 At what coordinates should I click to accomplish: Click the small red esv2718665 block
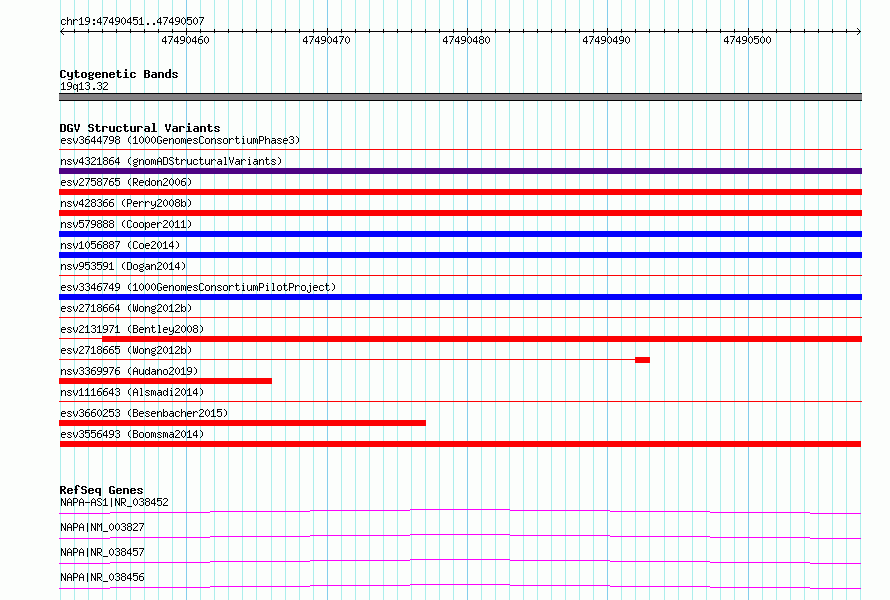[x=643, y=360]
